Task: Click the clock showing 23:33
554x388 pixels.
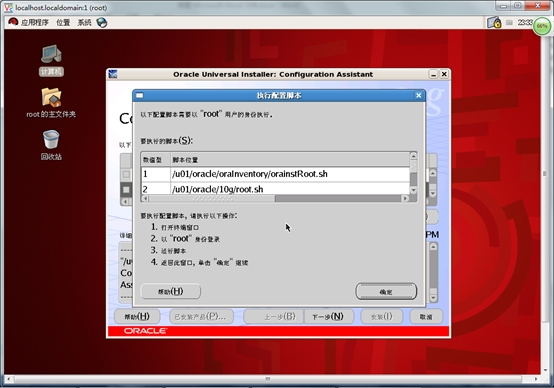Action: click(525, 23)
